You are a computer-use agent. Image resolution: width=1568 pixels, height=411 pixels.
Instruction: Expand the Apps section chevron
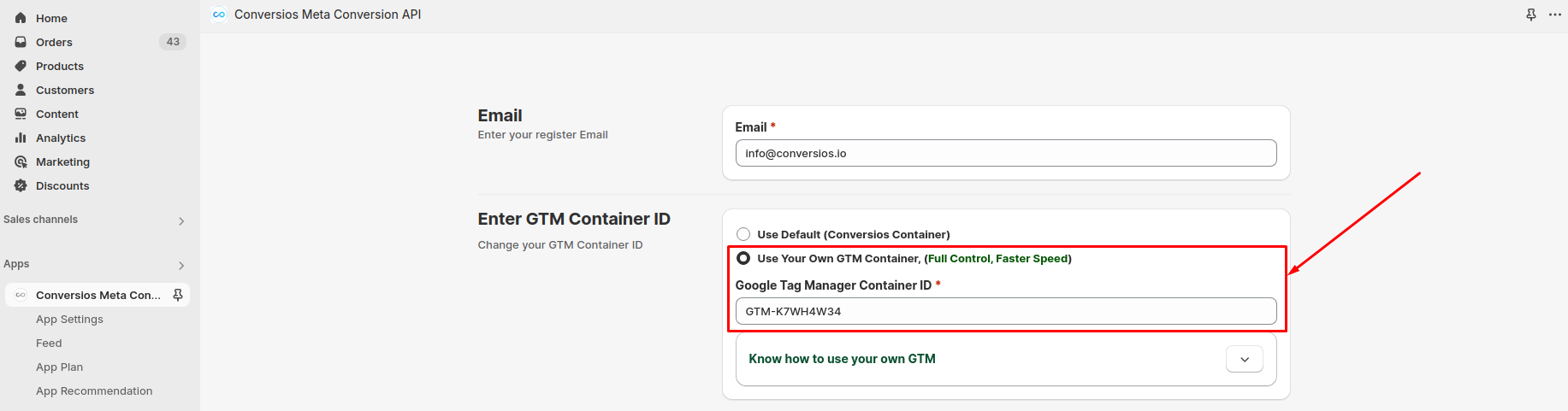[x=181, y=266]
